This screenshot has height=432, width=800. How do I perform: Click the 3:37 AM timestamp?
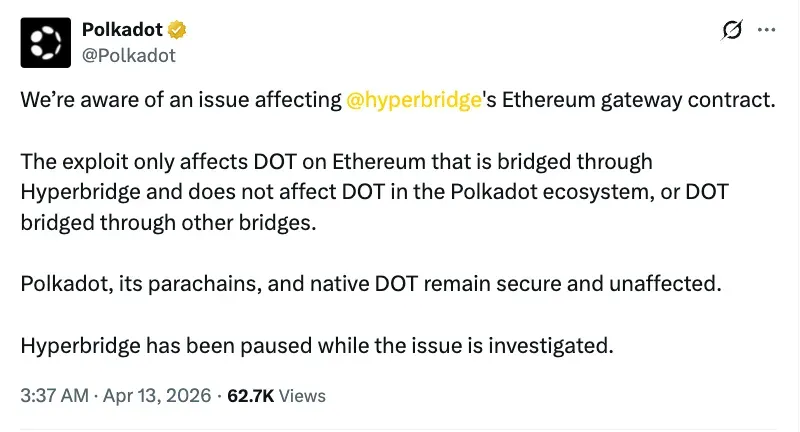pos(54,396)
